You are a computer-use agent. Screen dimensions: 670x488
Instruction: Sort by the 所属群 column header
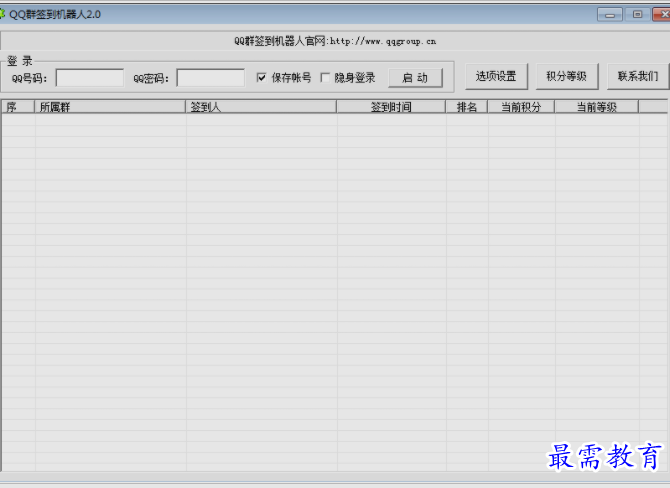click(x=110, y=107)
